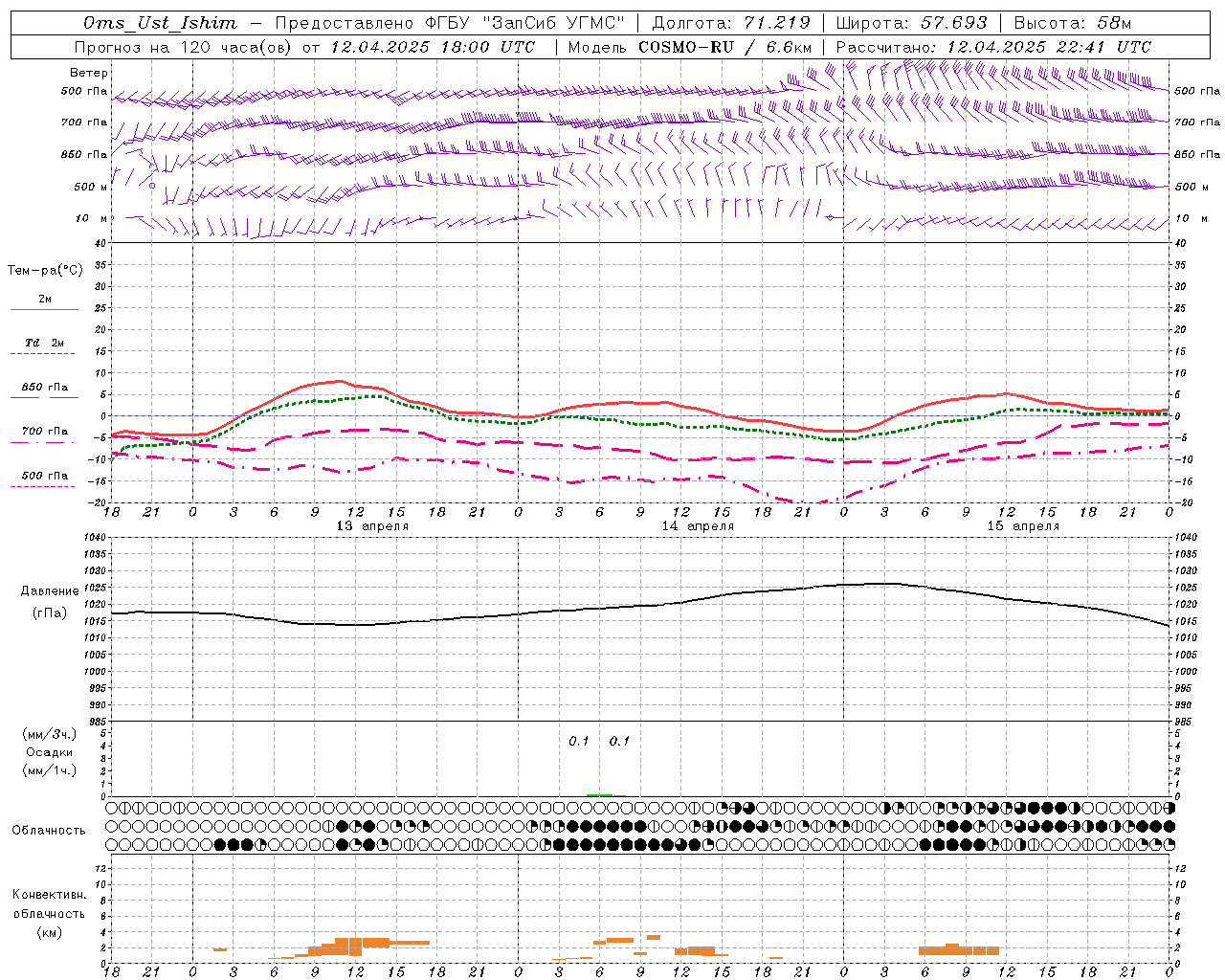Click the Td 2м legend entry
This screenshot has width=1225, height=980.
coord(45,343)
